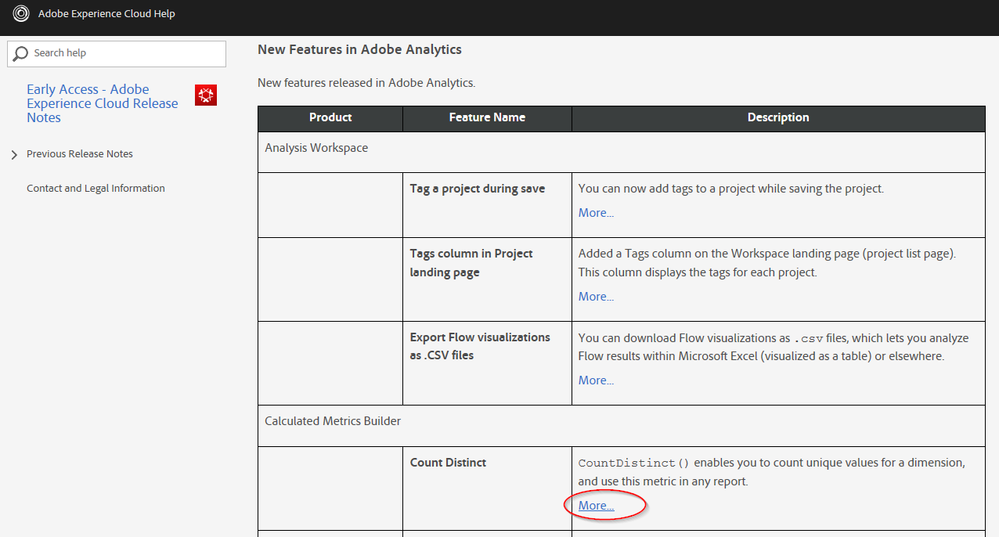This screenshot has height=537, width=999.
Task: Select Previous Release Notes in sidebar
Action: [x=80, y=154]
